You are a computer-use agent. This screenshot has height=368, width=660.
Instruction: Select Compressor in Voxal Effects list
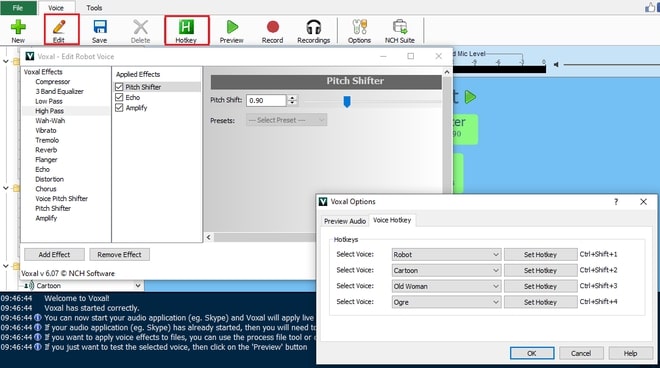tap(53, 82)
